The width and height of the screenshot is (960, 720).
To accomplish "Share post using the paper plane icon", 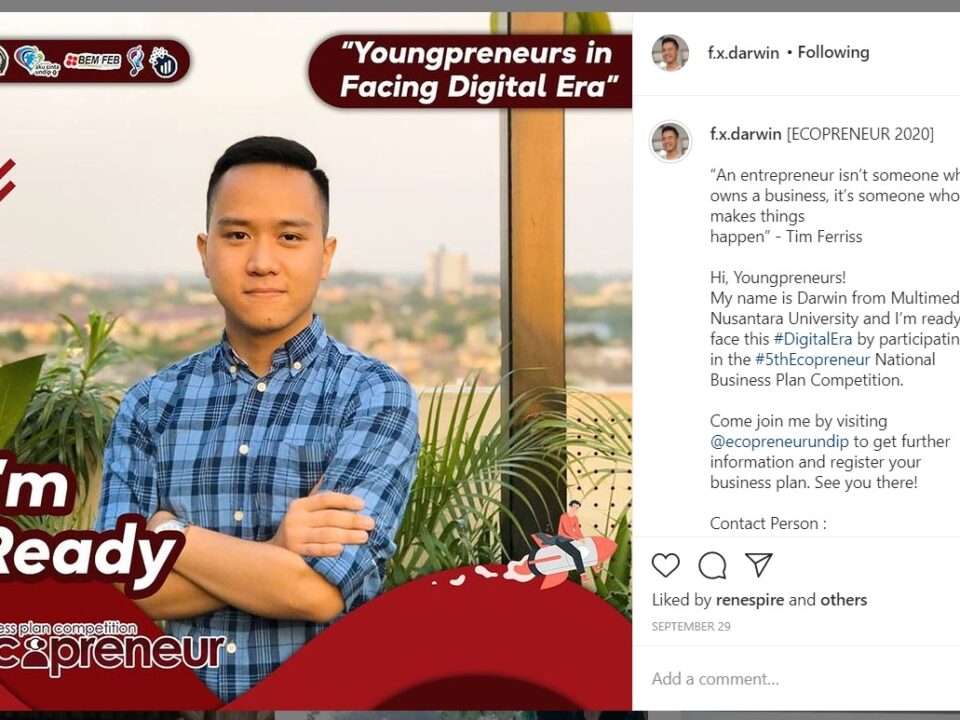I will (x=759, y=564).
